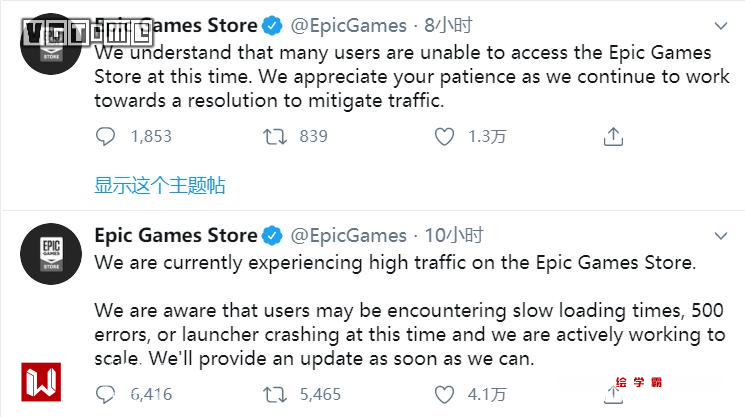Open the first tweet's more options chevron
745x417 pixels.
point(720,24)
